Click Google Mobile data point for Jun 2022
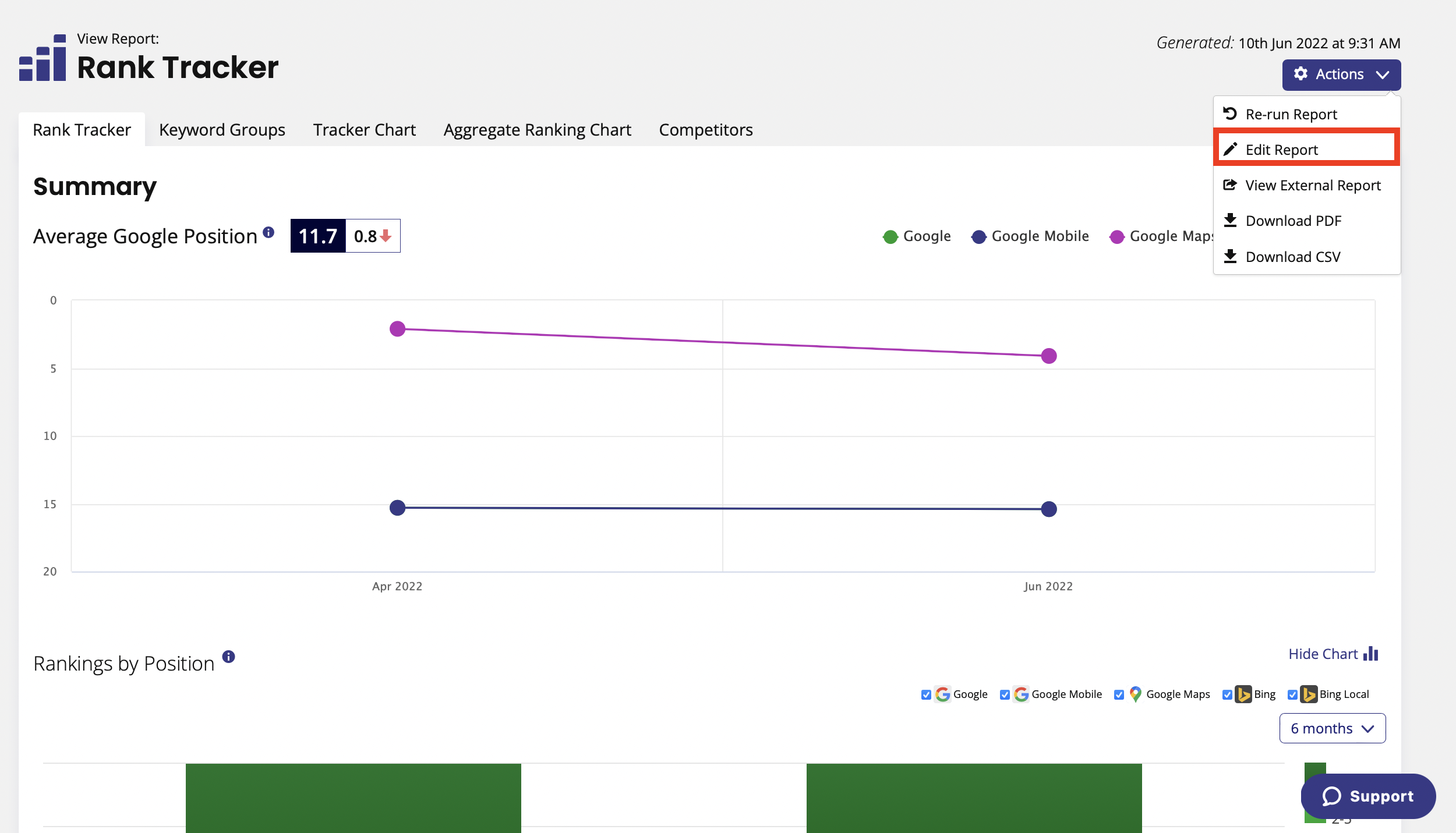Viewport: 1456px width, 833px height. coord(1049,509)
